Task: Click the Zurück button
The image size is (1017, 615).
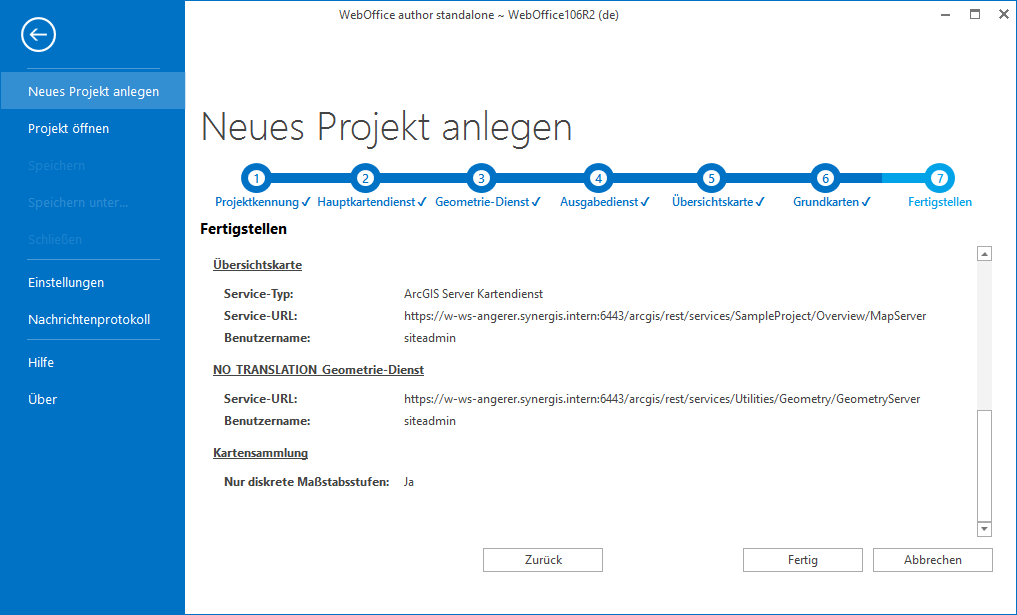Action: (x=542, y=560)
